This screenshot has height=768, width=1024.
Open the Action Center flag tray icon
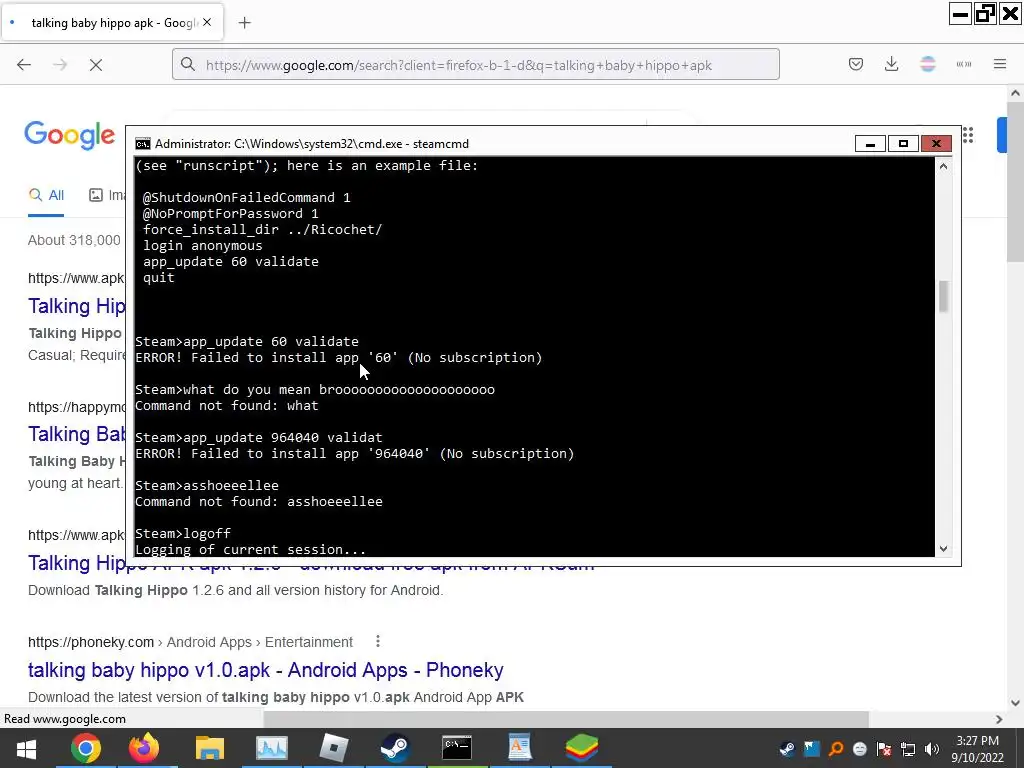tap(884, 749)
